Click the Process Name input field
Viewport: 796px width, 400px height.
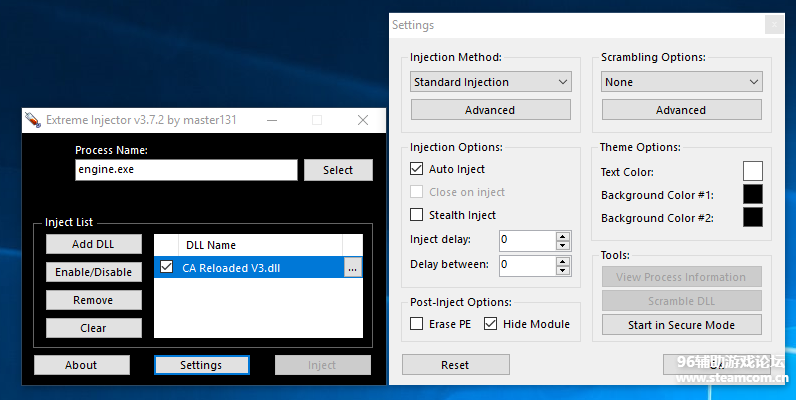point(186,170)
